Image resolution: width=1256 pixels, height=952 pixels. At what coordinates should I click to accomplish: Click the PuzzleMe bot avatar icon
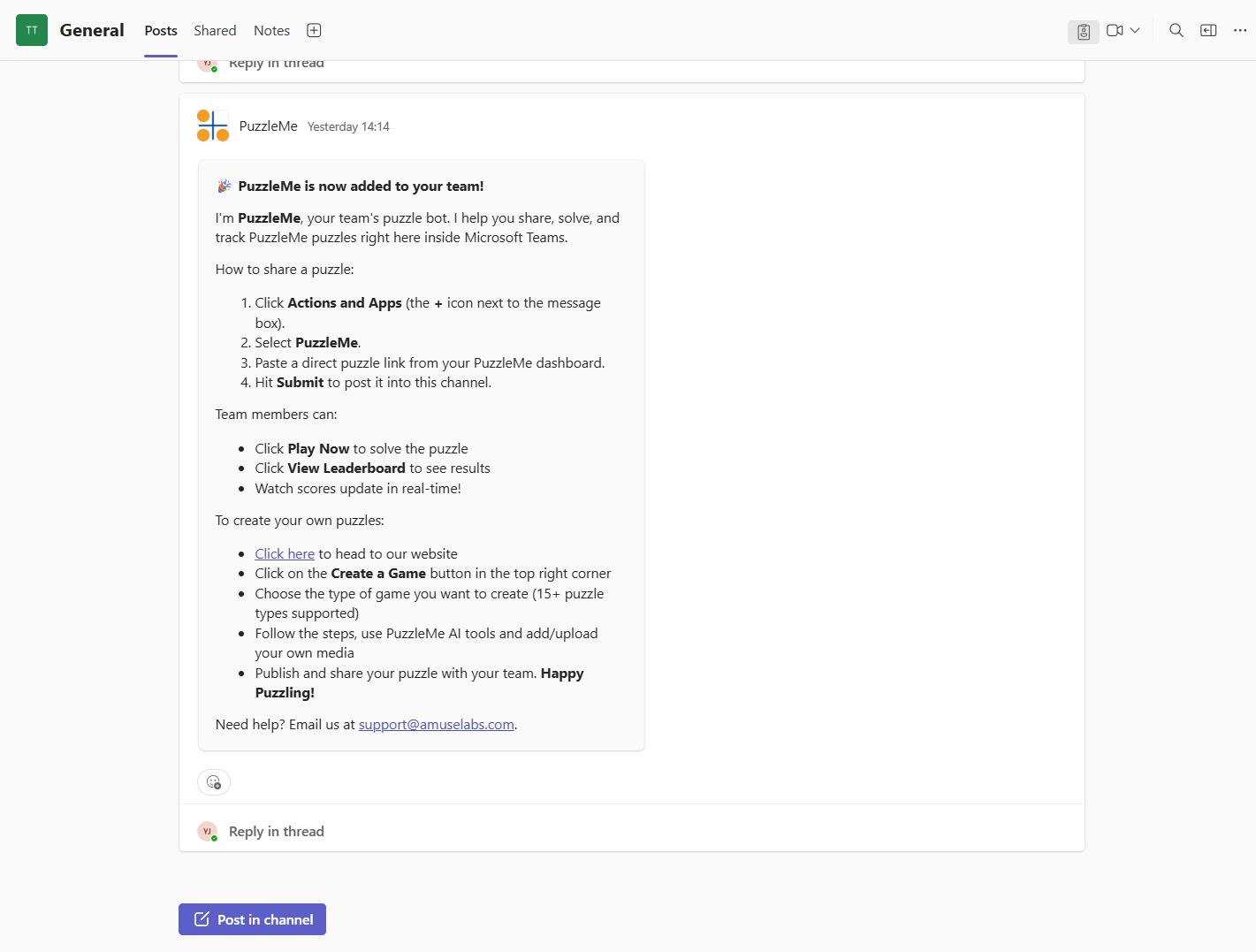213,126
